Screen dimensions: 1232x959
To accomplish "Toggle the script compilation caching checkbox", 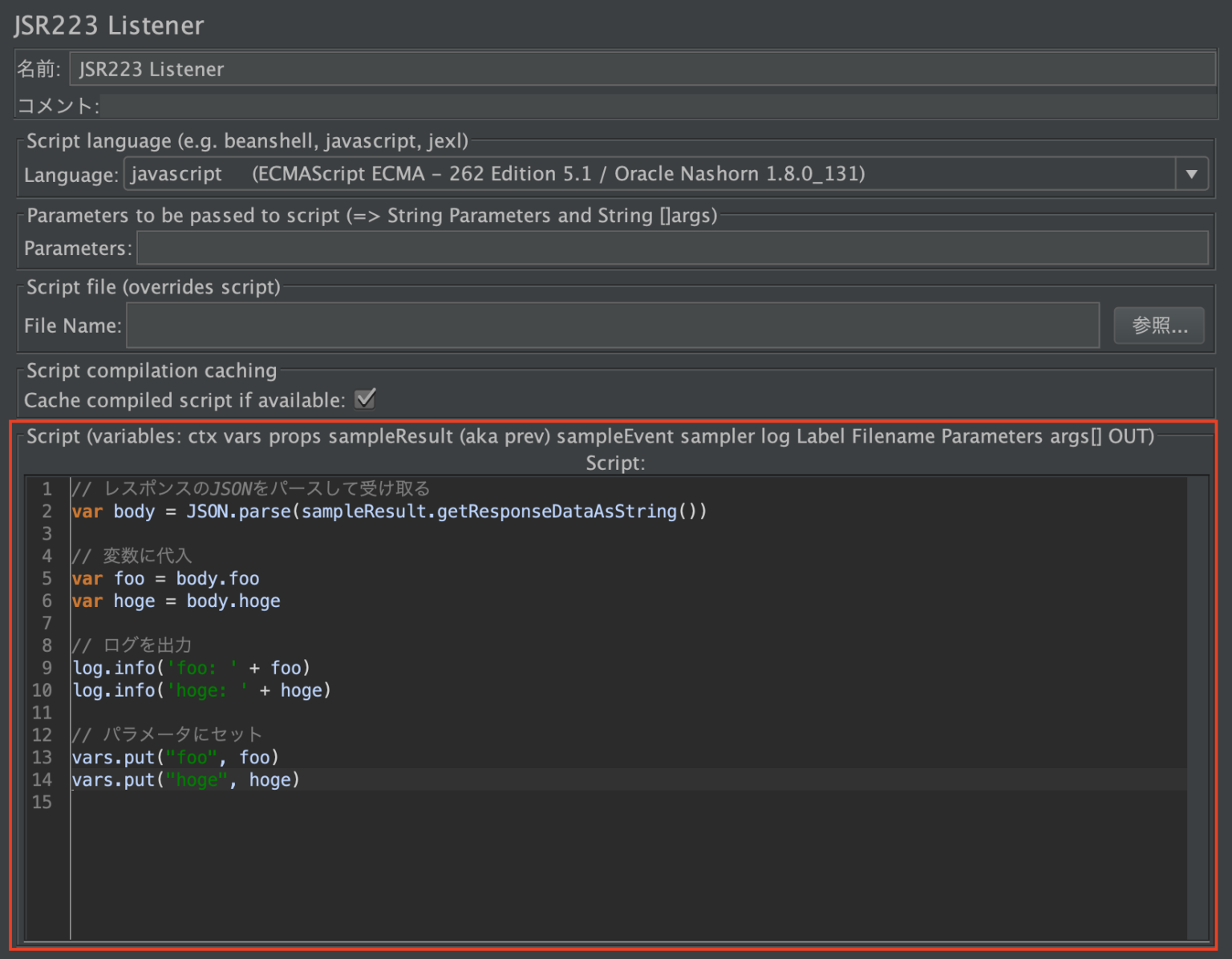I will pos(365,399).
